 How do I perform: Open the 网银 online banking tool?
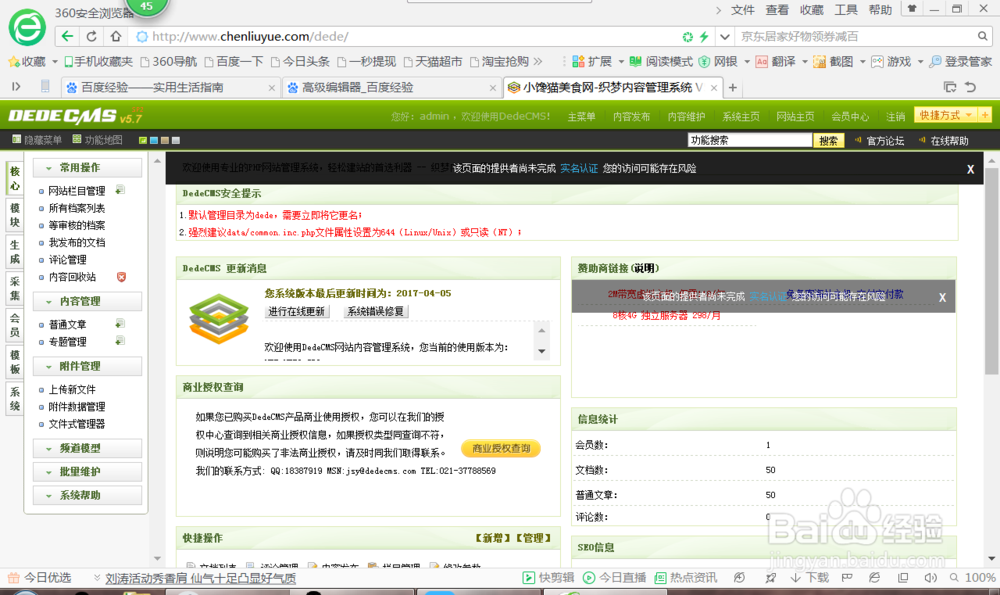point(718,61)
